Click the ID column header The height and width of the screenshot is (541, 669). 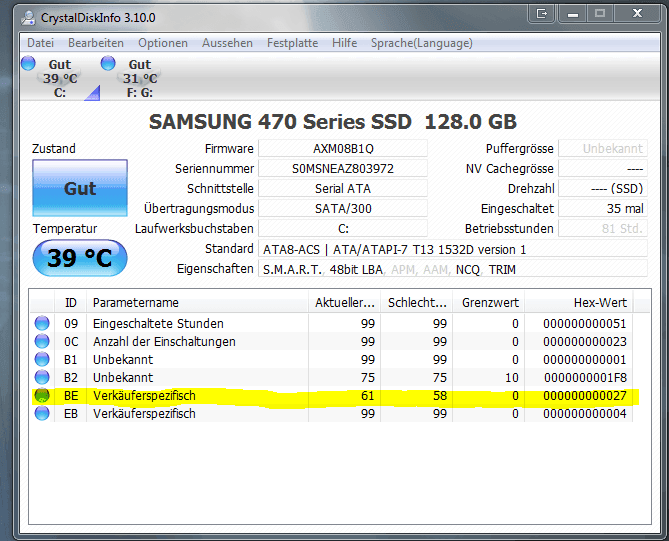(x=71, y=302)
